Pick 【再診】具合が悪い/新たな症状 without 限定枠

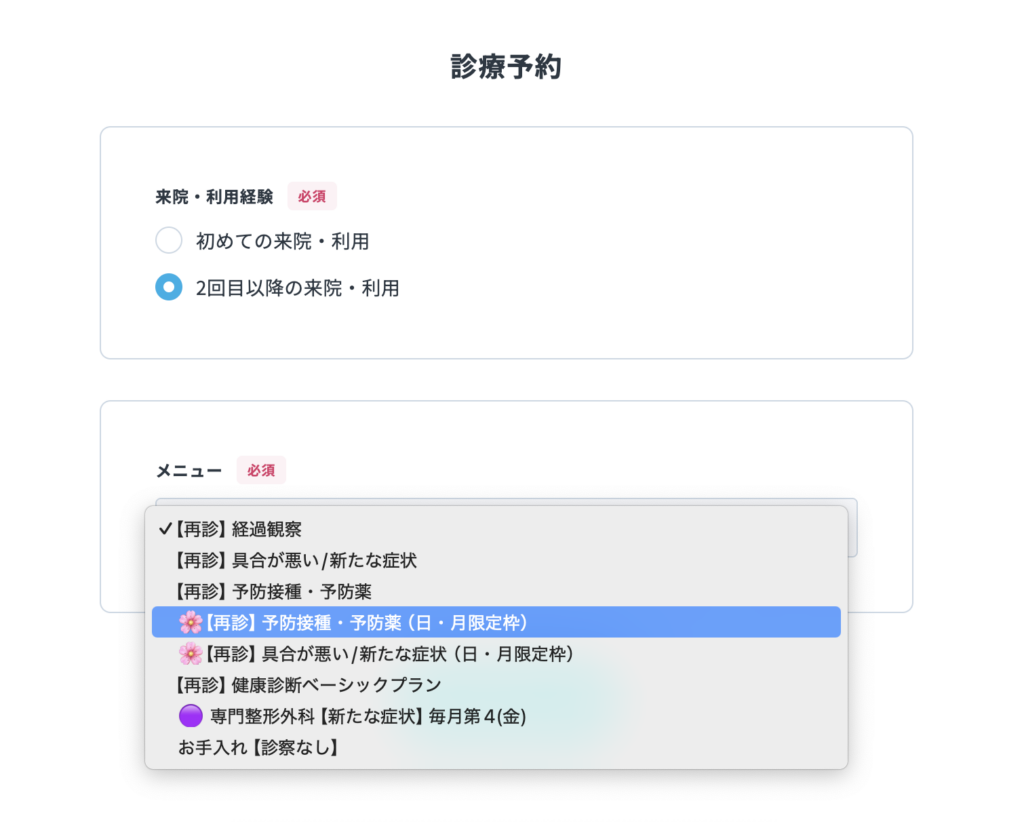(296, 561)
